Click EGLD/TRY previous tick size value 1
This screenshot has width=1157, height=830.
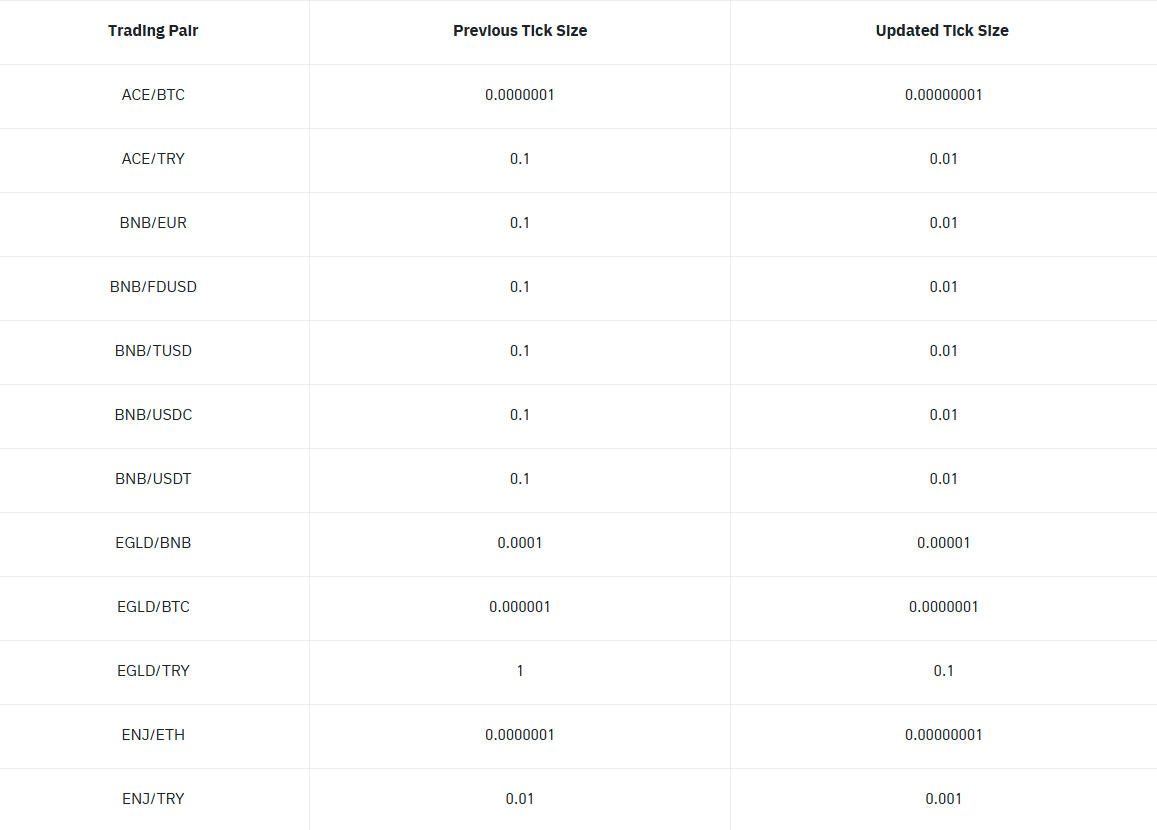[520, 671]
